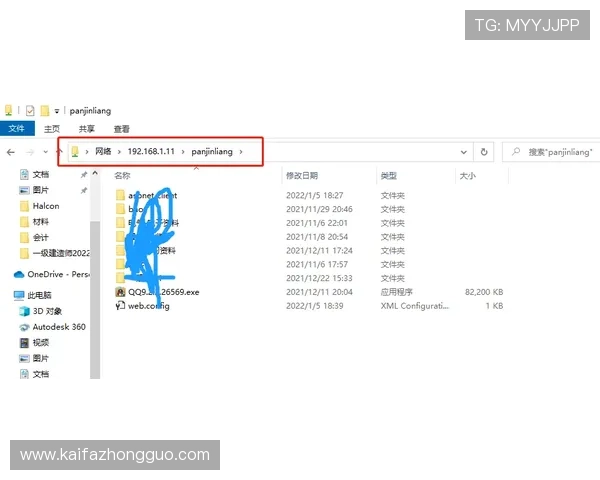Click the 图片 icon under 此电脑
Screen dimensions: 600x480
click(24, 358)
